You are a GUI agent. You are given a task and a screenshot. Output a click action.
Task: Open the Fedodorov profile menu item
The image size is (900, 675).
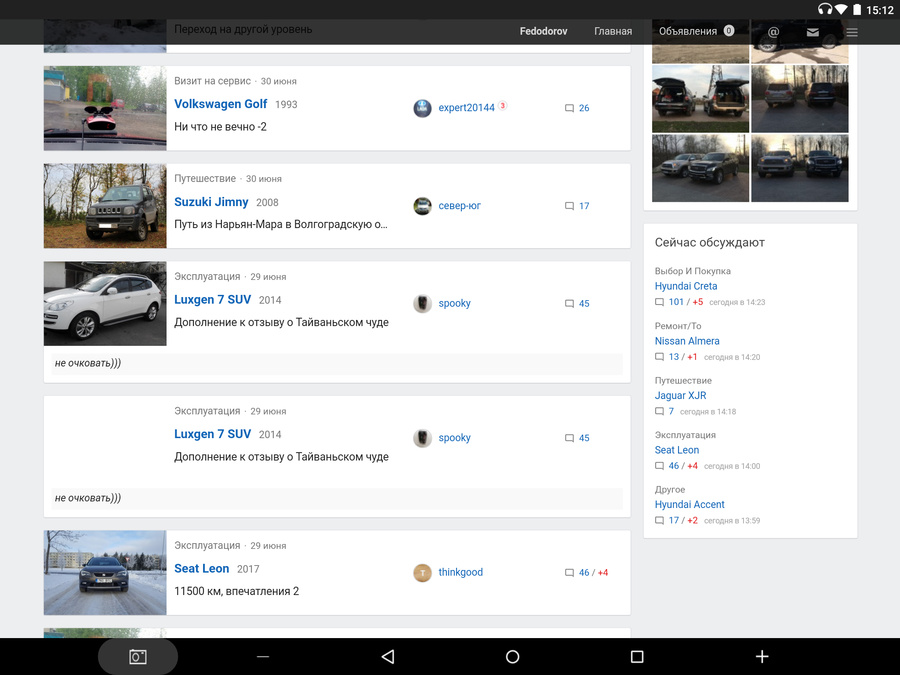pyautogui.click(x=544, y=32)
